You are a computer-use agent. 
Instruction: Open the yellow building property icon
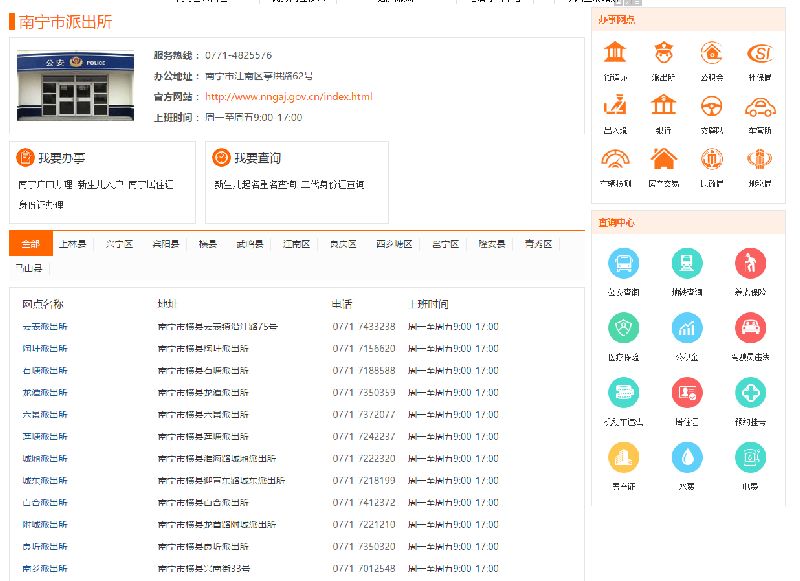pos(623,458)
